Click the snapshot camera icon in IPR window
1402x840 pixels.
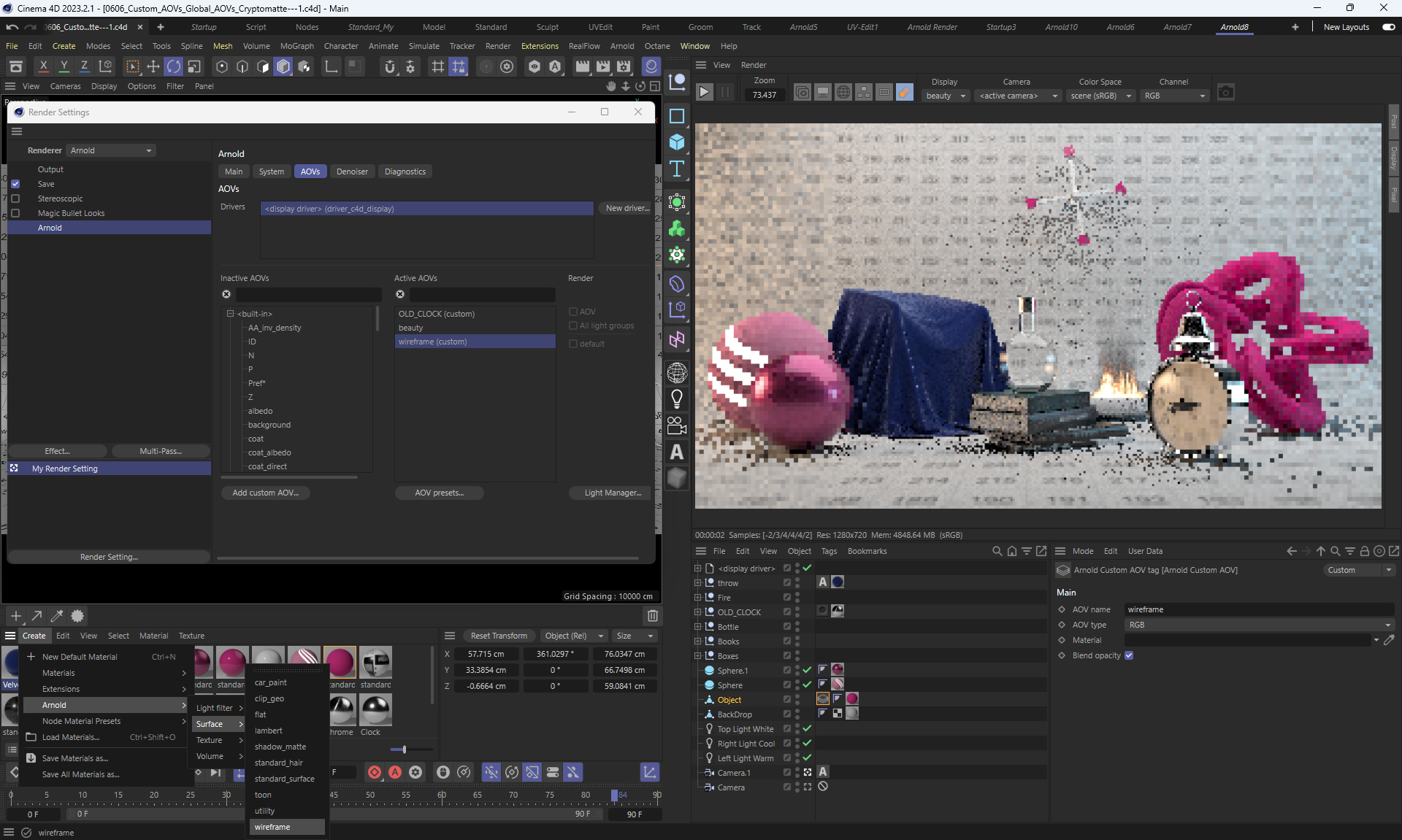1225,92
